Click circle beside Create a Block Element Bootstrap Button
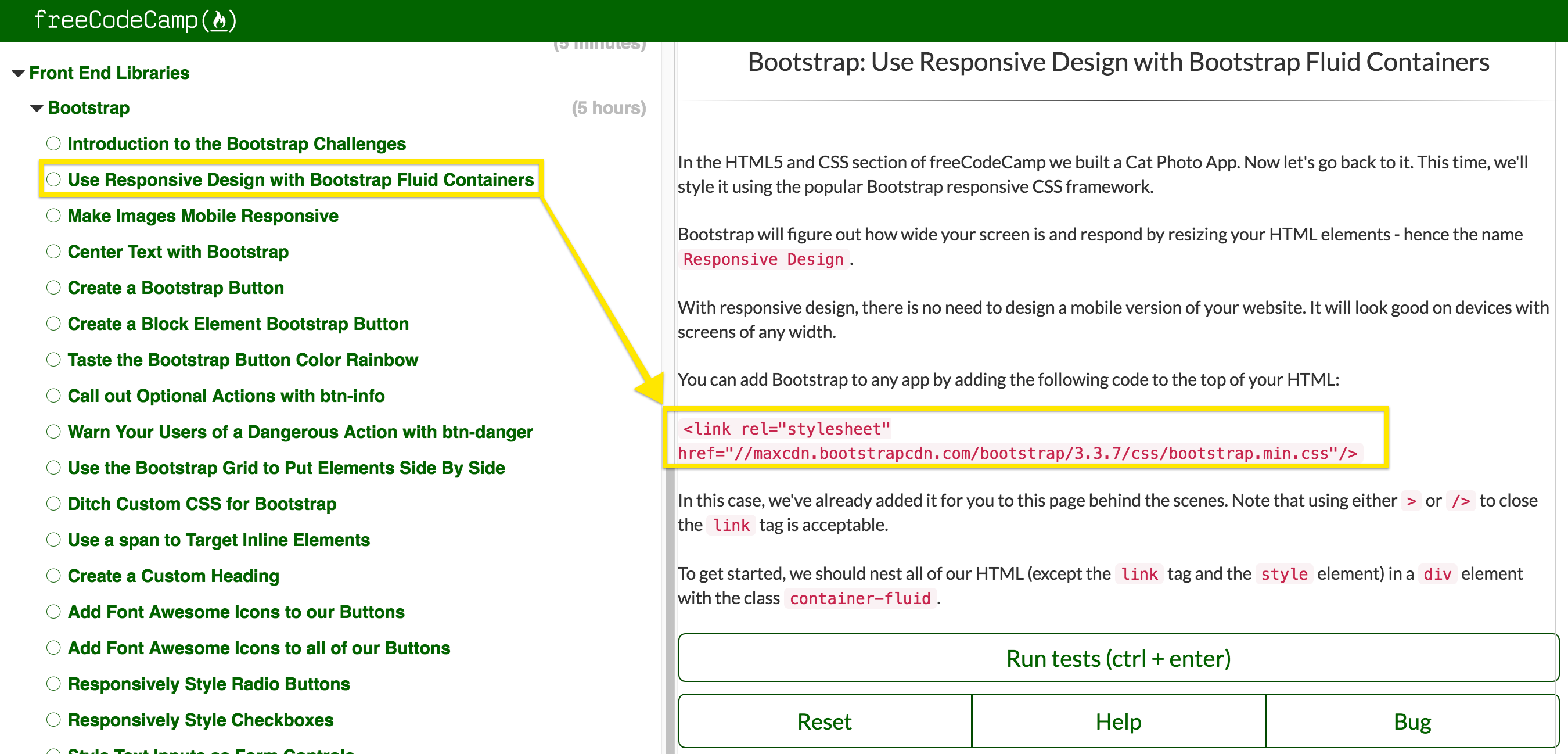Screen dimensions: 1568x754 (x=53, y=323)
